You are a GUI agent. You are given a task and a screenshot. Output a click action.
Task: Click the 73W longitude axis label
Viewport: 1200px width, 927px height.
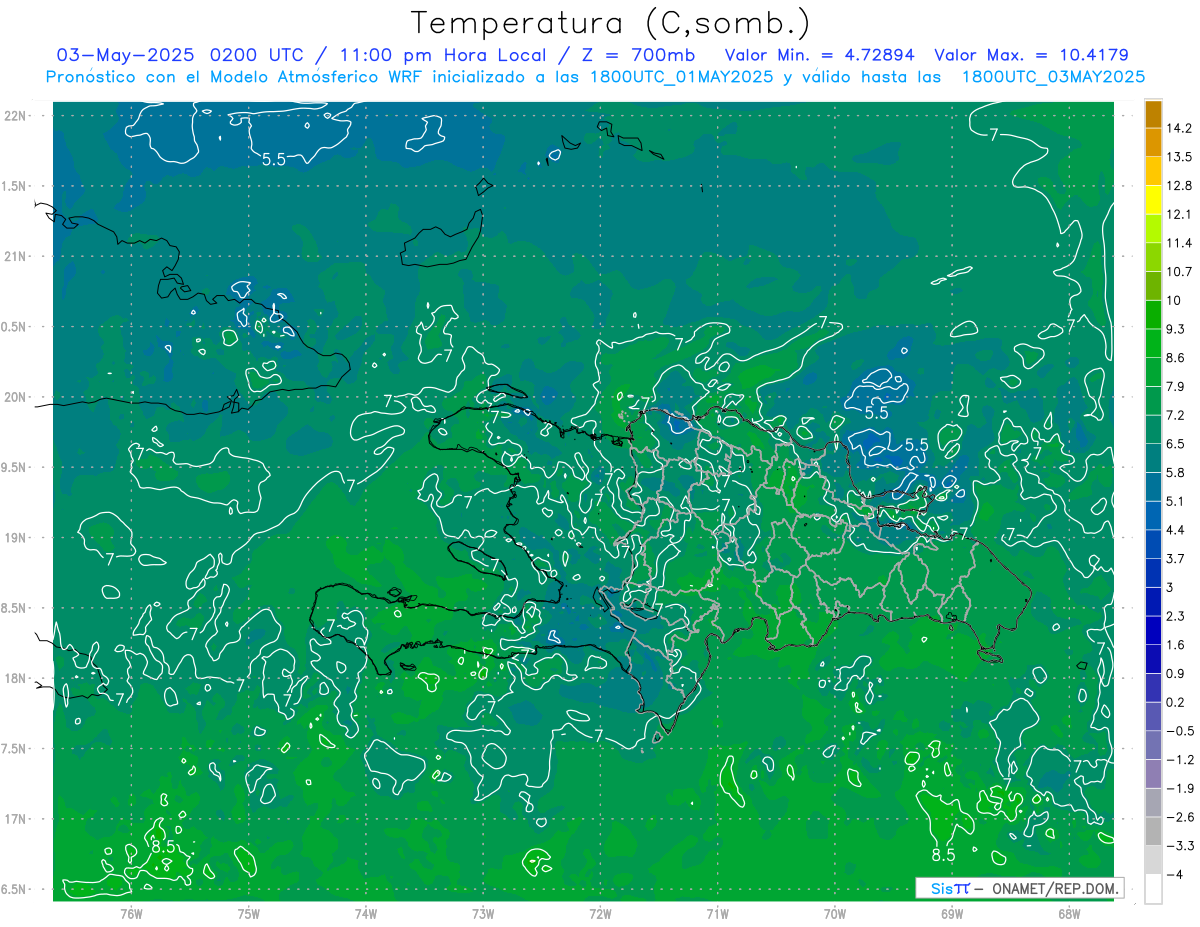483,913
